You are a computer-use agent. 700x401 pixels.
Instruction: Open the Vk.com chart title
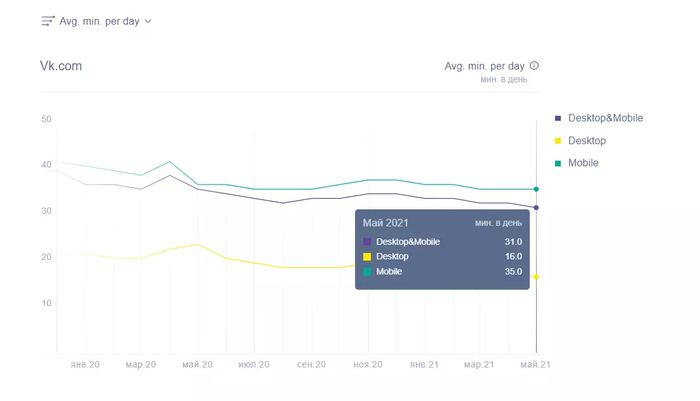60,66
